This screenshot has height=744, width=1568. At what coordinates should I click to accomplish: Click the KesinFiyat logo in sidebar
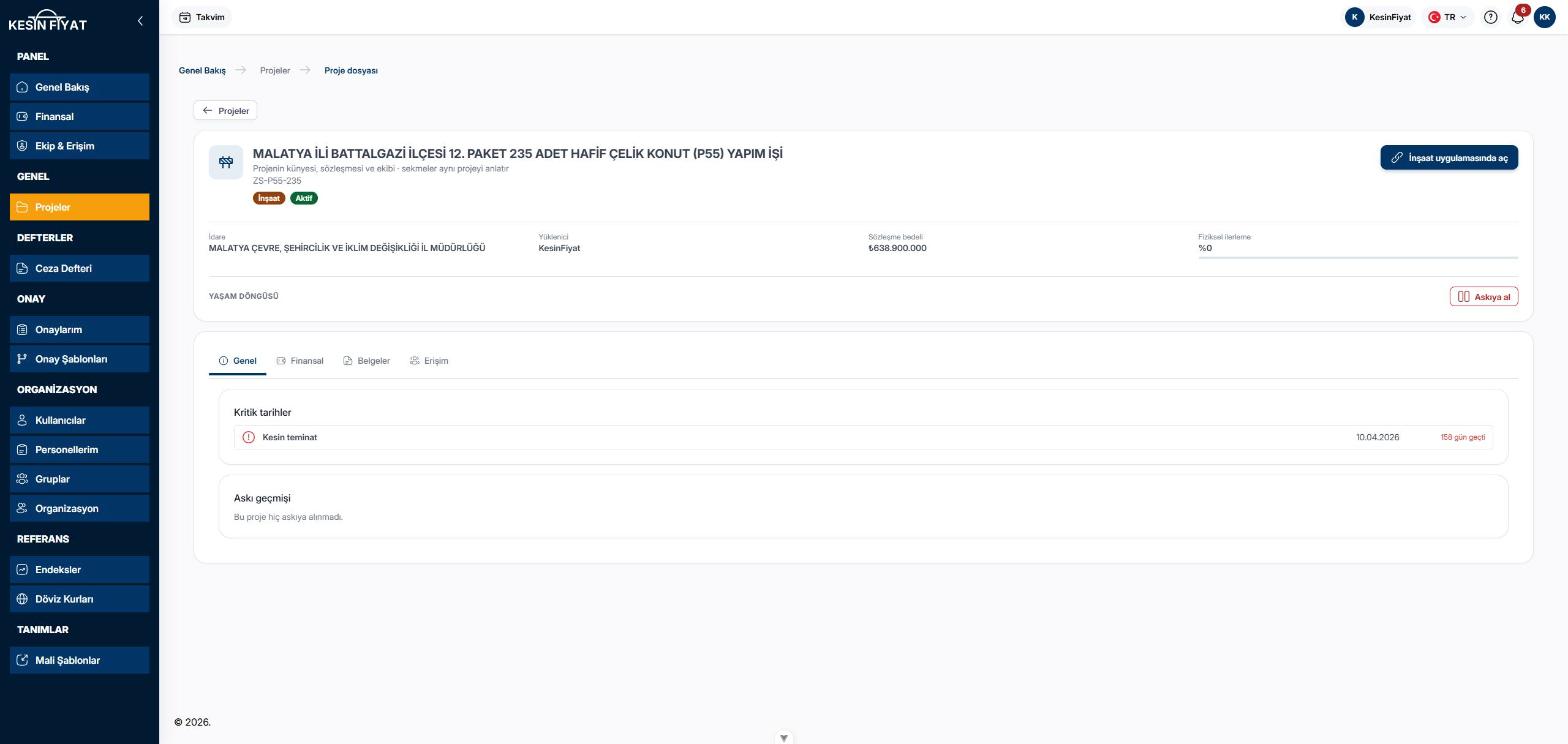(x=48, y=21)
